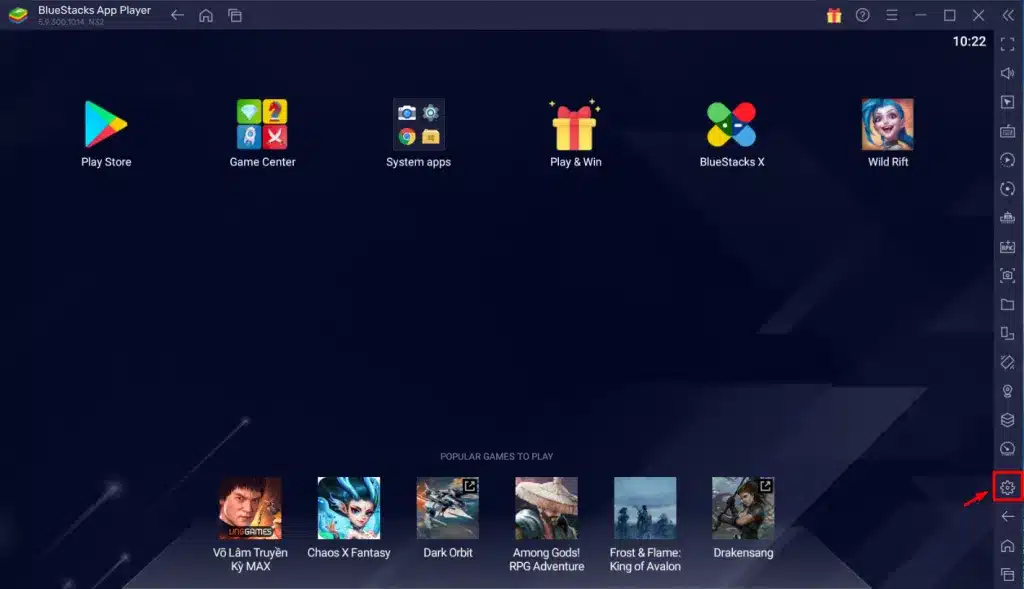Go to home from the title bar

pyautogui.click(x=206, y=15)
